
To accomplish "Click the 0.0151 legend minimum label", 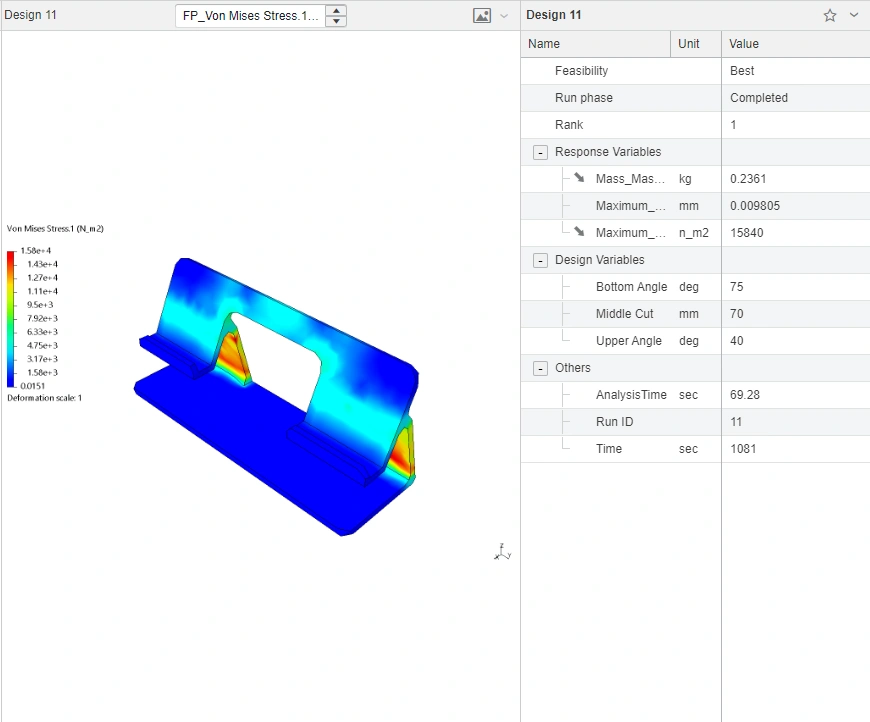I will point(33,386).
